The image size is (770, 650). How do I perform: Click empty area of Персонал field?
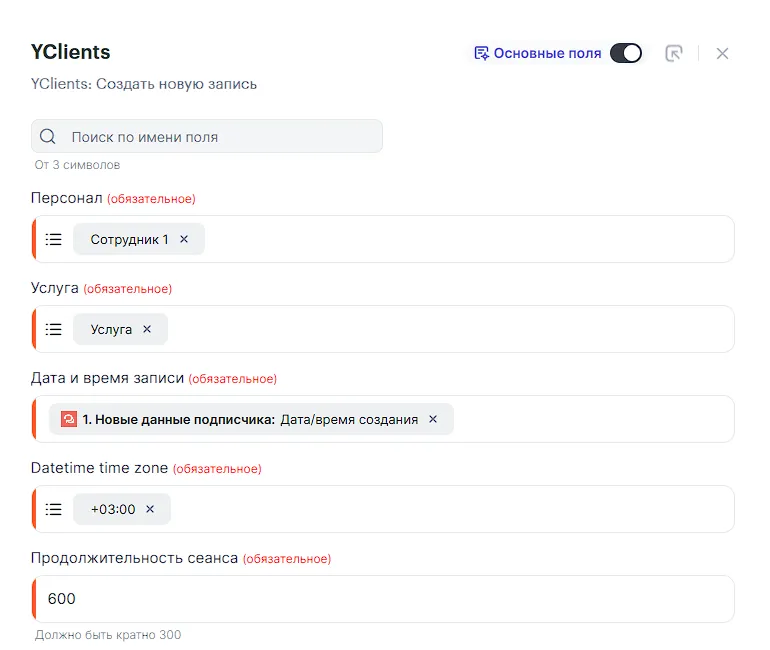469,239
